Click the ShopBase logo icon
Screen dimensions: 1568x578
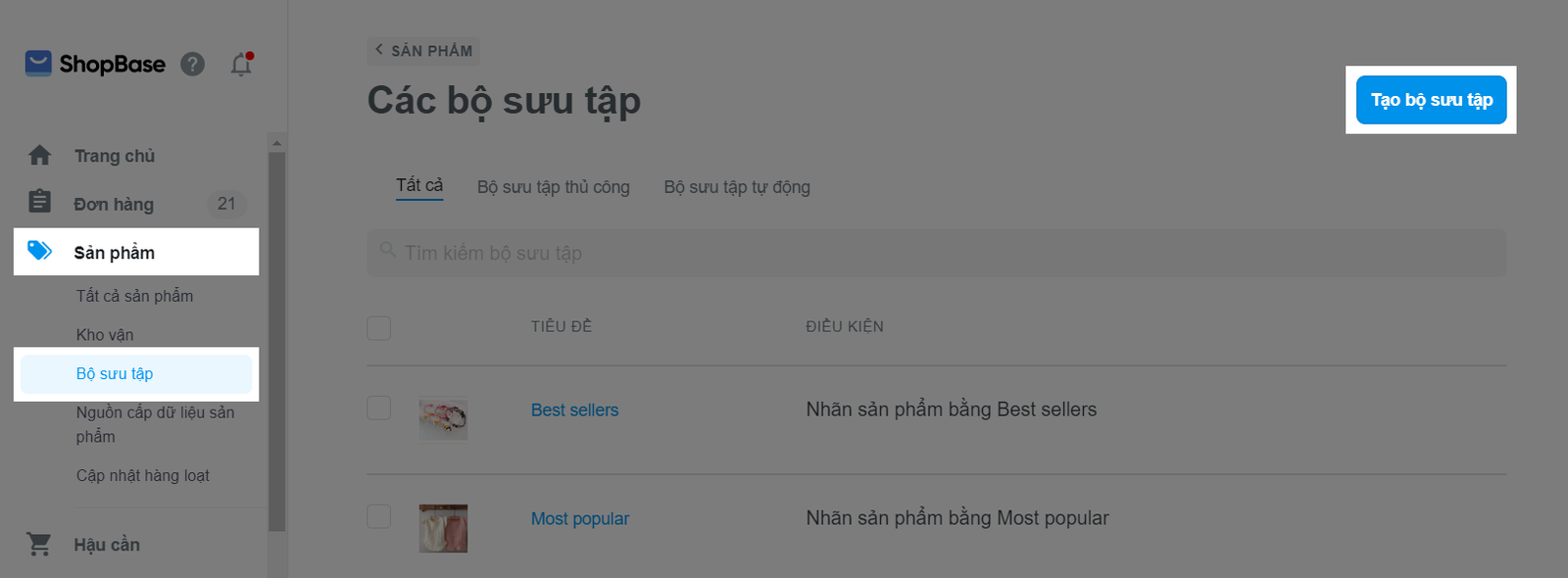(38, 64)
